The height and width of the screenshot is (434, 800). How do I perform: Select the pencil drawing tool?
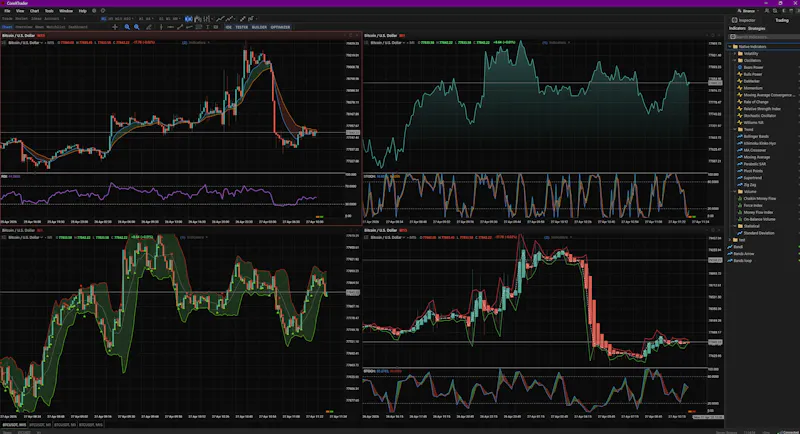149,27
